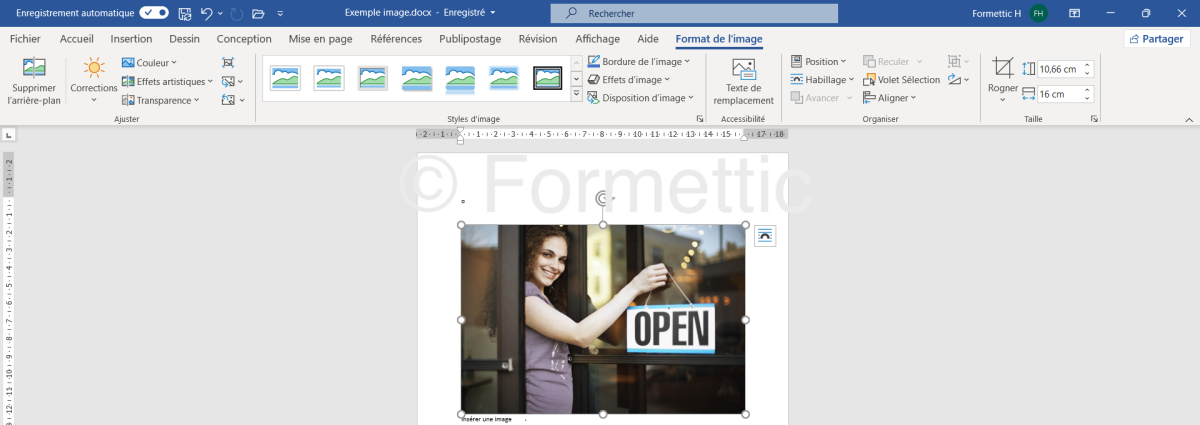Image resolution: width=1200 pixels, height=425 pixels.
Task: Click the compress pictures icon
Action: 228,62
